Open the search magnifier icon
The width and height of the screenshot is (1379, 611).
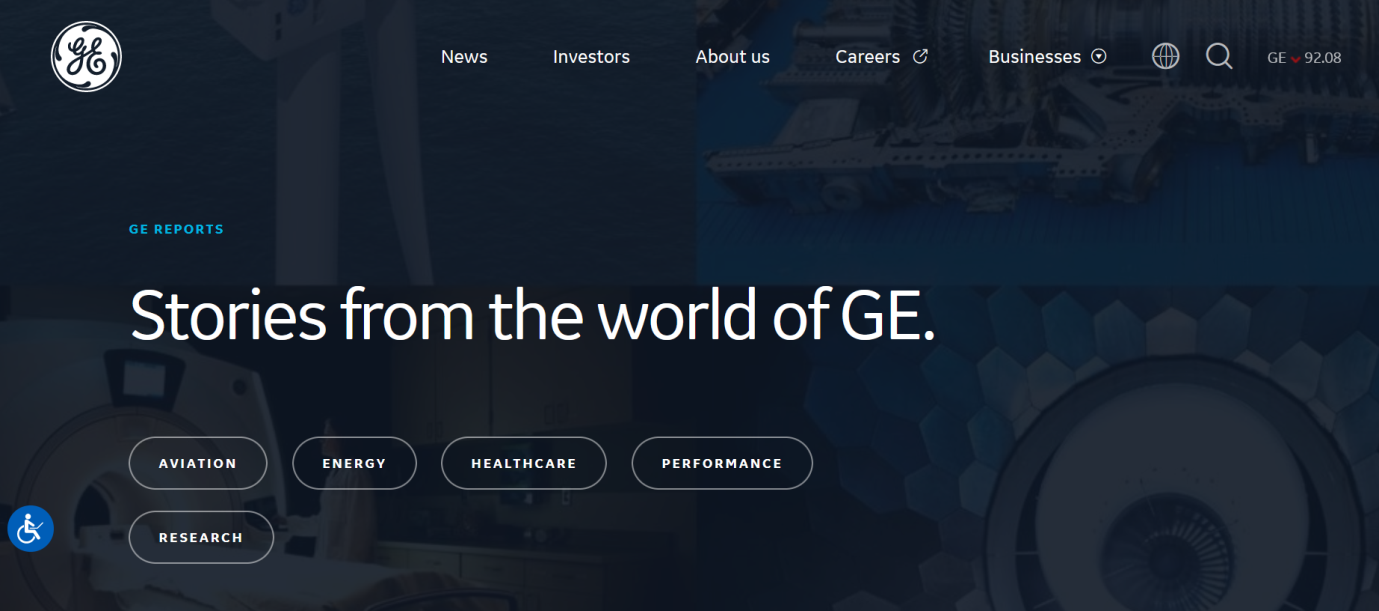(x=1219, y=57)
